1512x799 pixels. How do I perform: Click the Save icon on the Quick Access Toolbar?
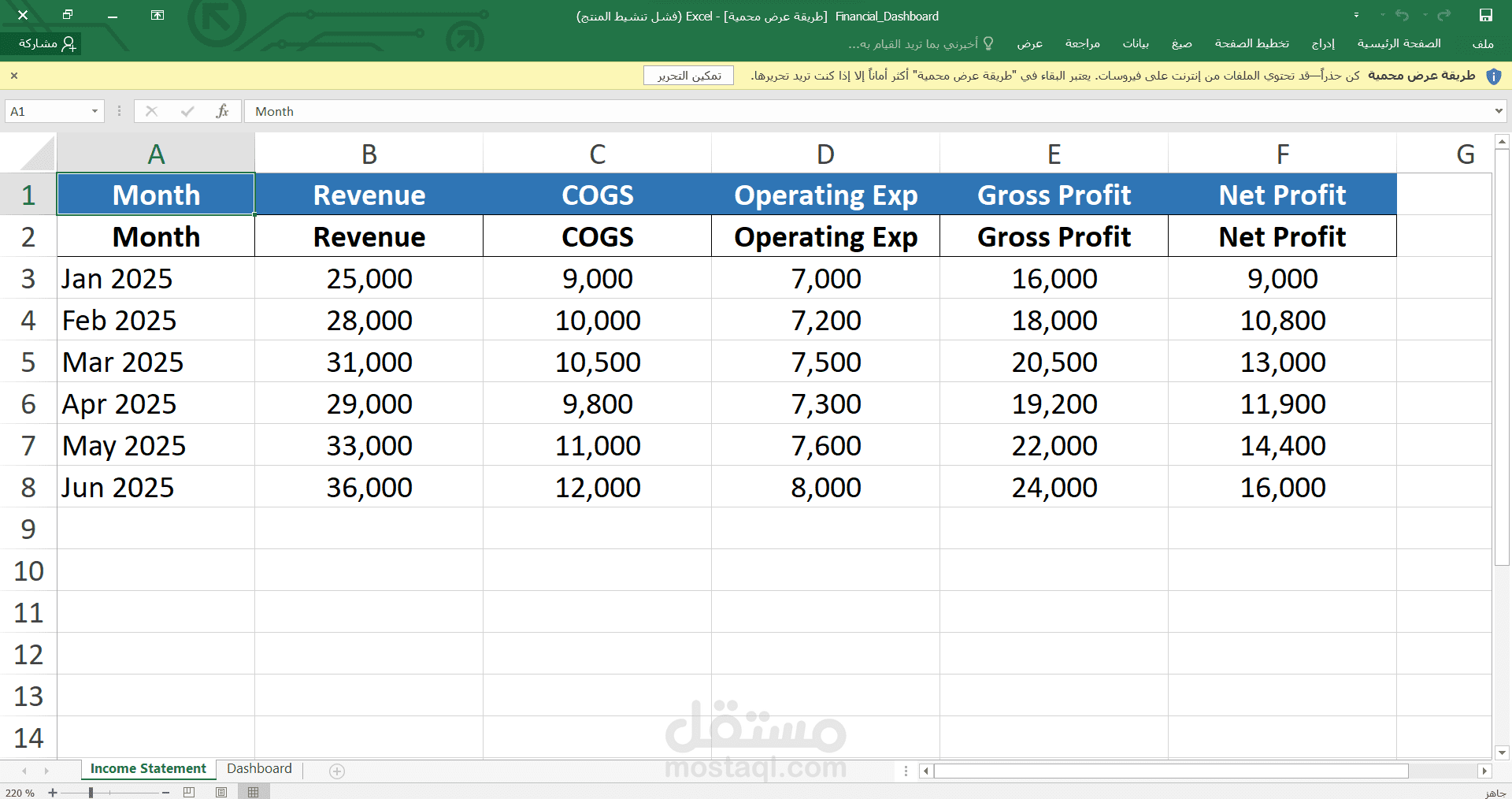tap(1487, 15)
